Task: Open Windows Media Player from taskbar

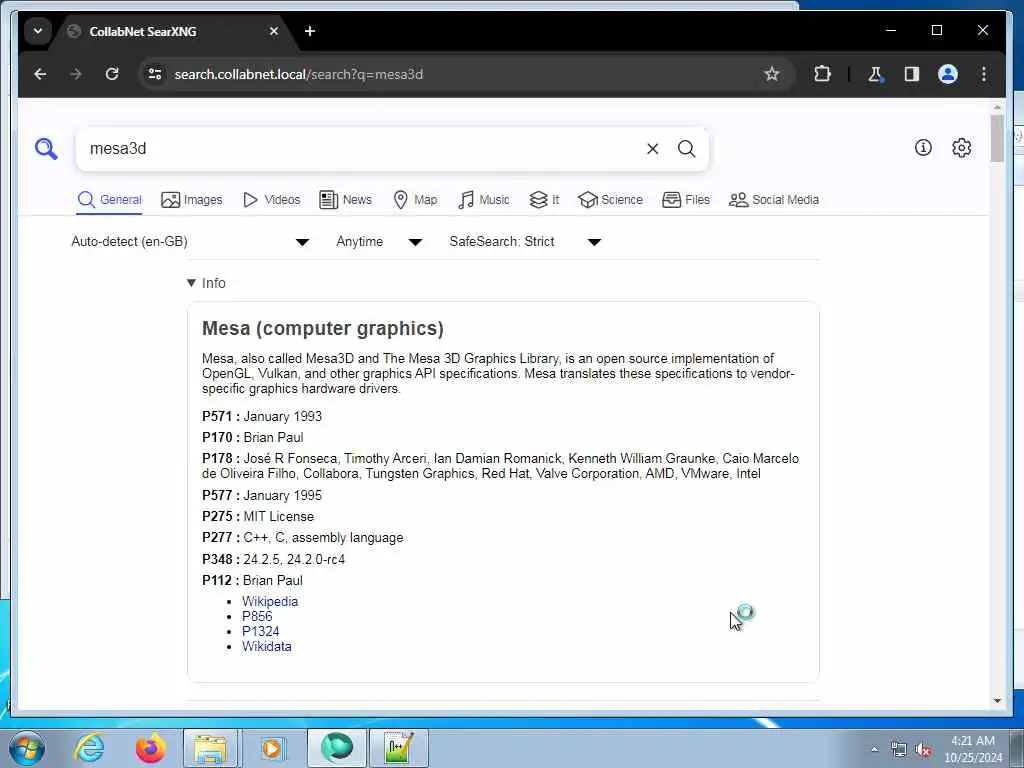Action: coord(272,748)
